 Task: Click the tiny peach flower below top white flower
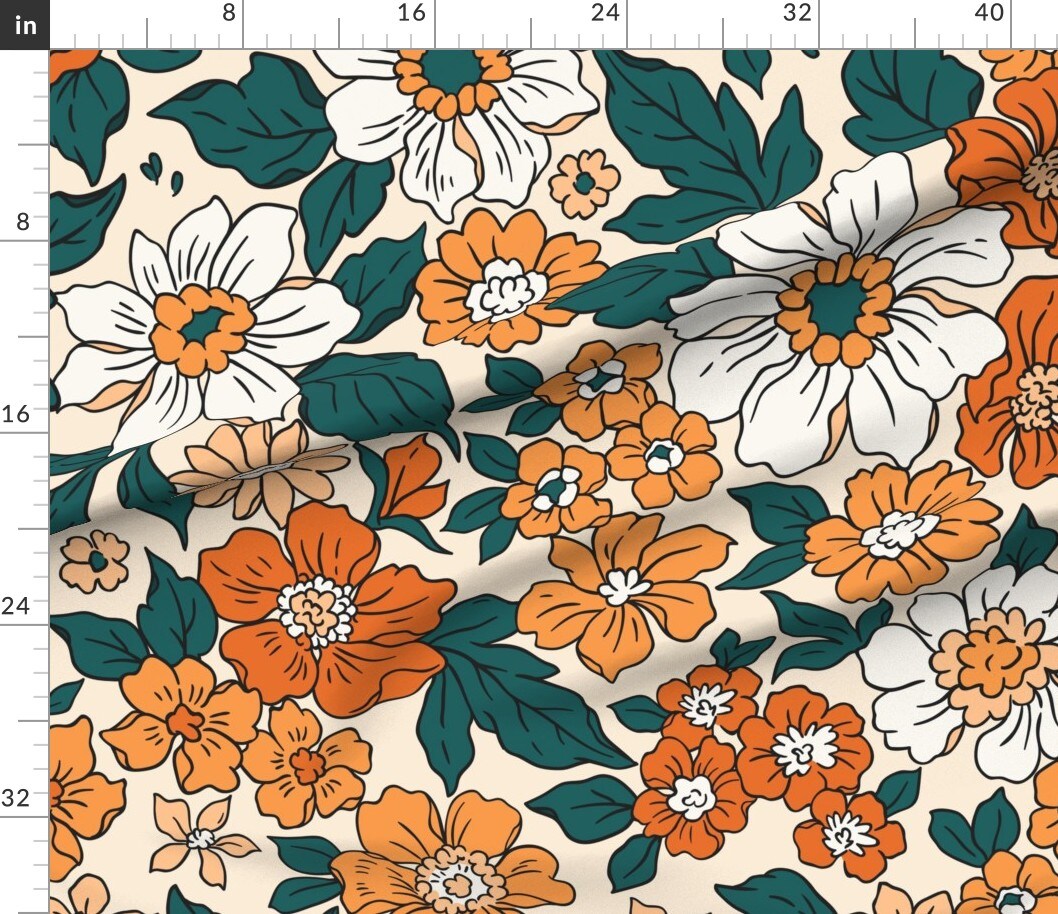pos(584,183)
